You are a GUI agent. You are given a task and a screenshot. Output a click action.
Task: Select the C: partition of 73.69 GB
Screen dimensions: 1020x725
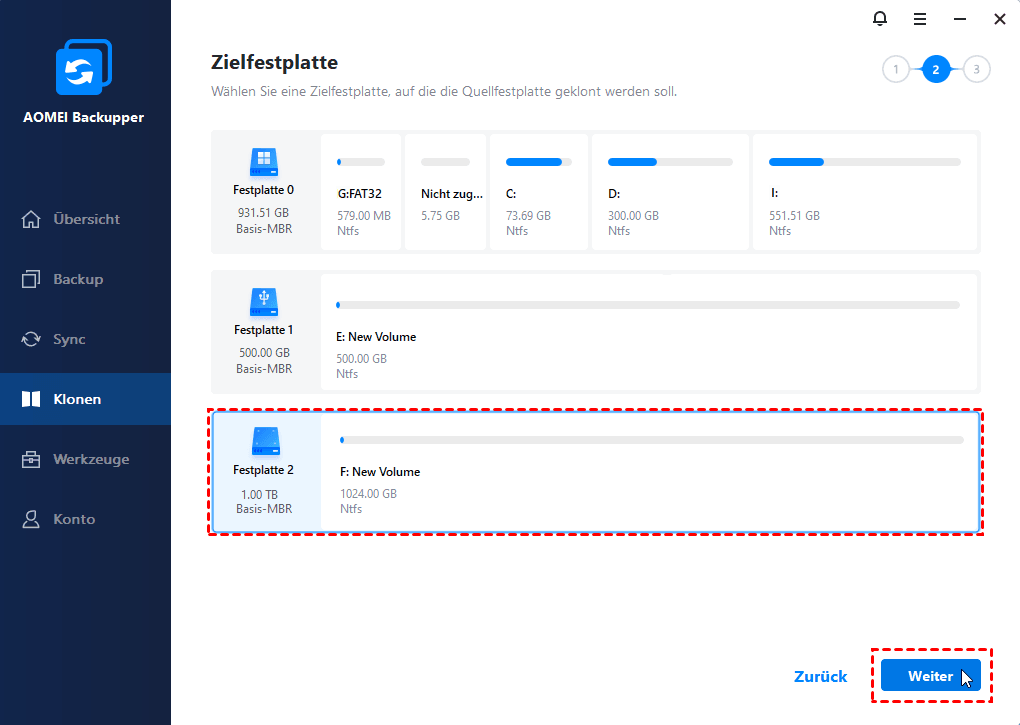[539, 192]
